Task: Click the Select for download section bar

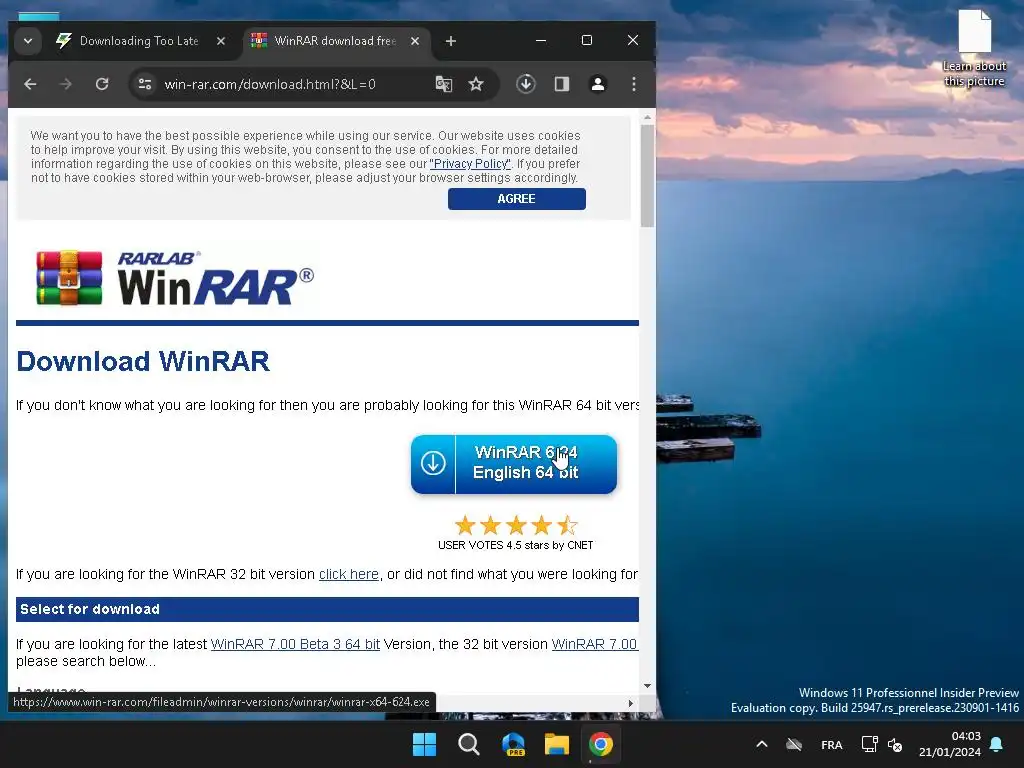Action: (327, 609)
